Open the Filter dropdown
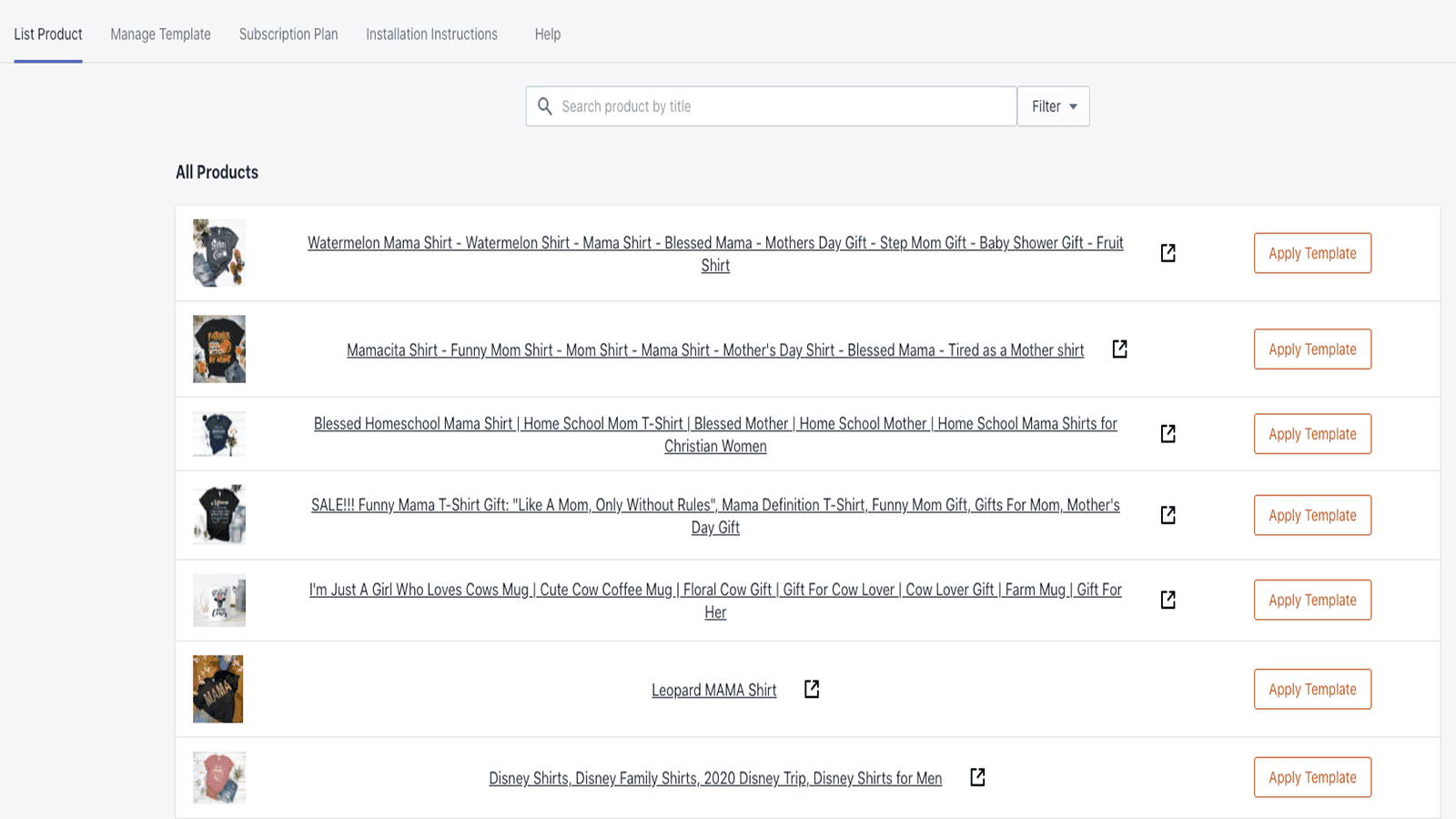Screen dimensions: 1456x819 pos(1052,106)
